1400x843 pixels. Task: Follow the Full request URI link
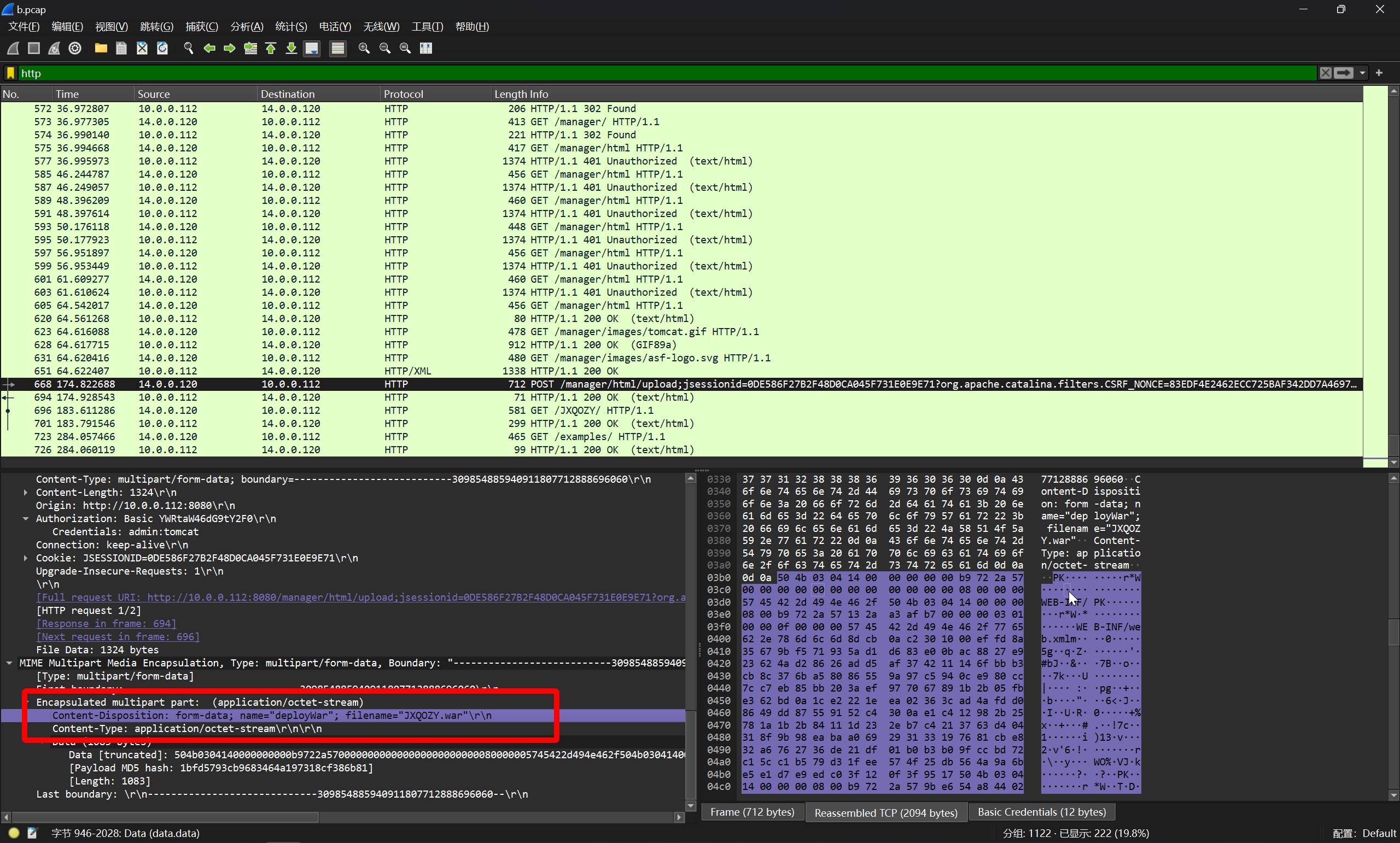point(361,598)
